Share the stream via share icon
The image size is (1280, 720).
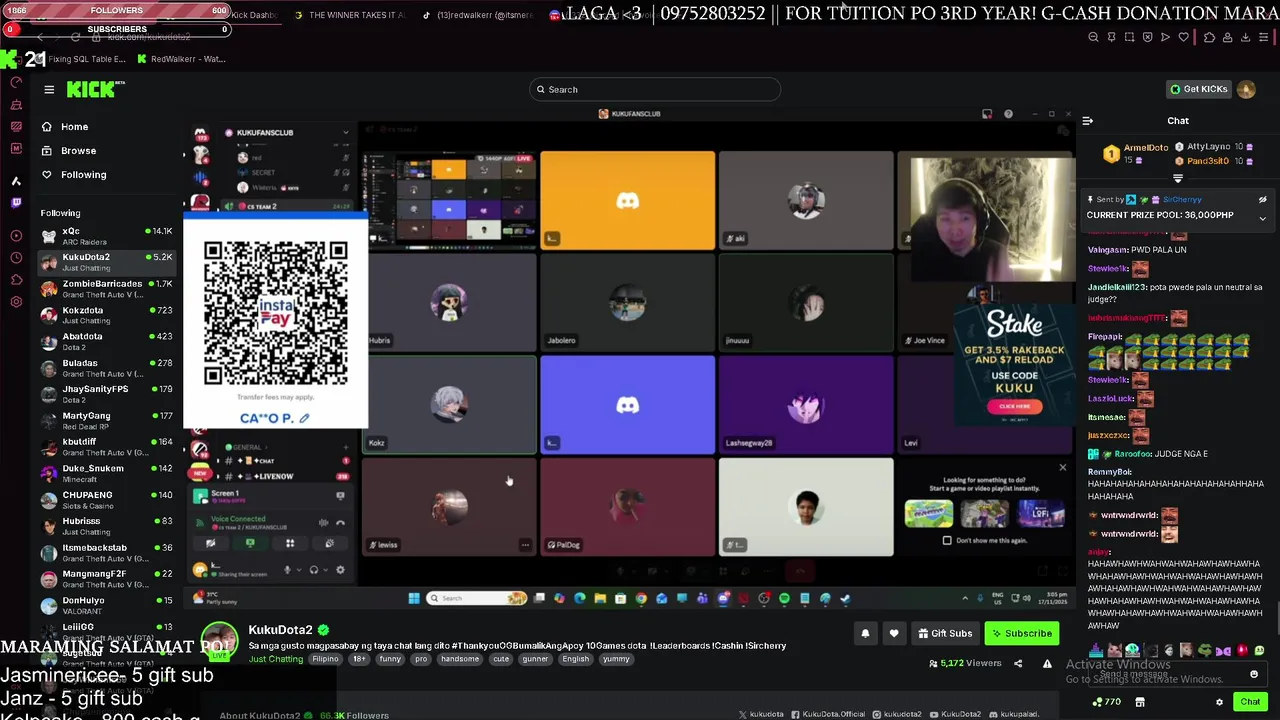click(1018, 663)
